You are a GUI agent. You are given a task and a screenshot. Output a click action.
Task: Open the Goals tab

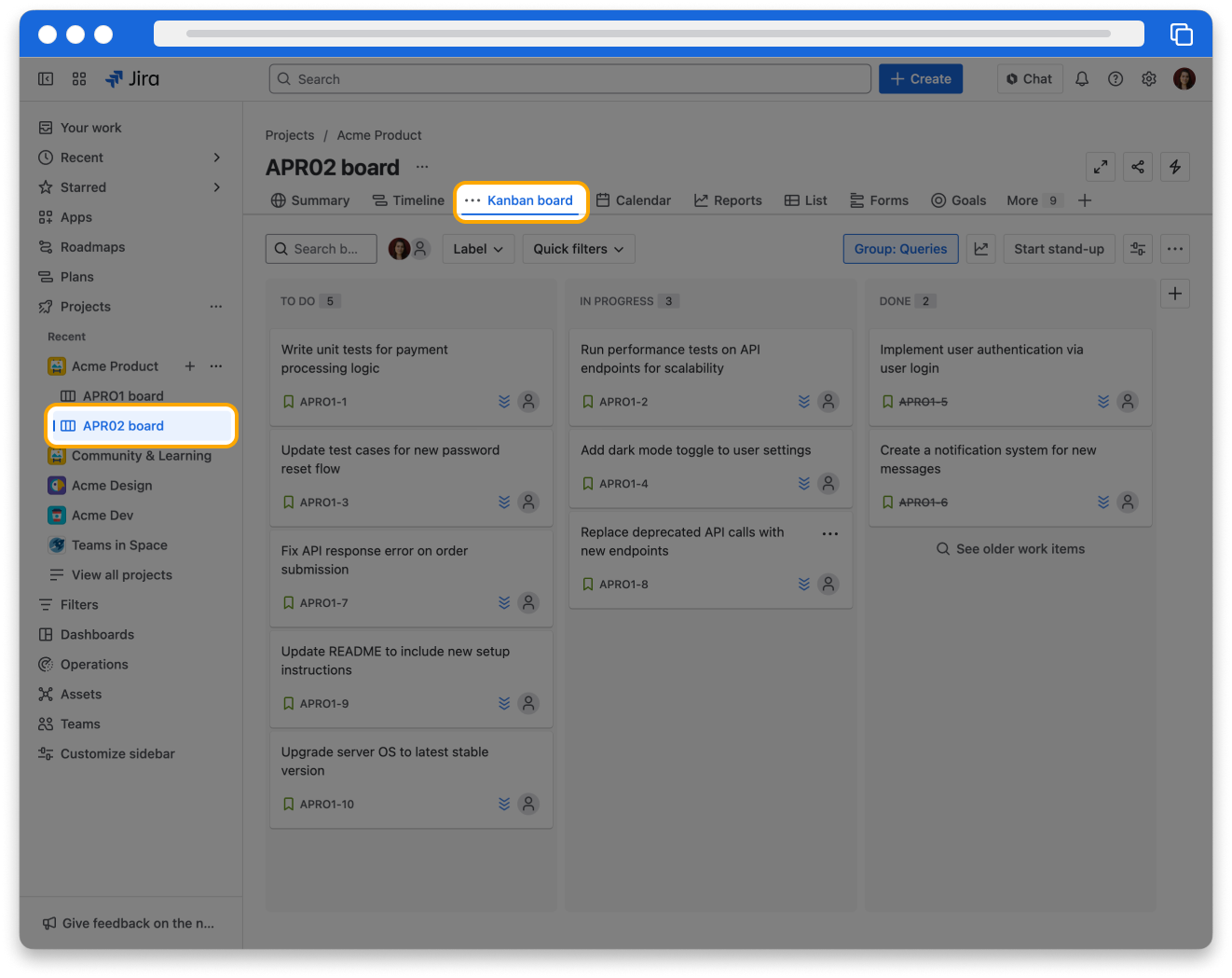click(x=959, y=200)
